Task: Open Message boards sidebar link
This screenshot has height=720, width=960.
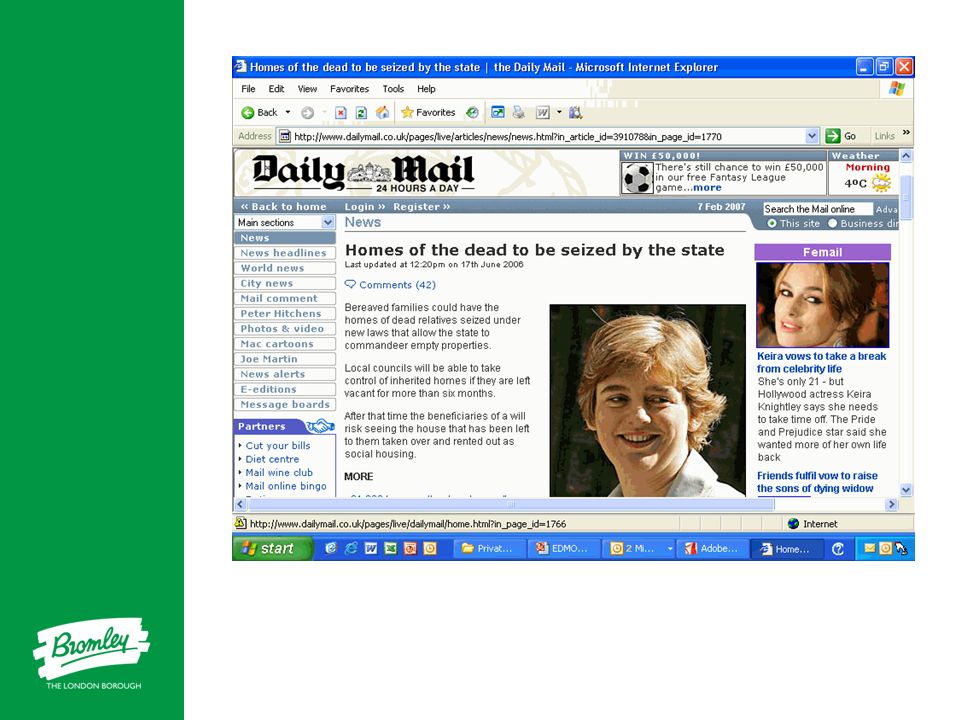Action: click(x=285, y=405)
